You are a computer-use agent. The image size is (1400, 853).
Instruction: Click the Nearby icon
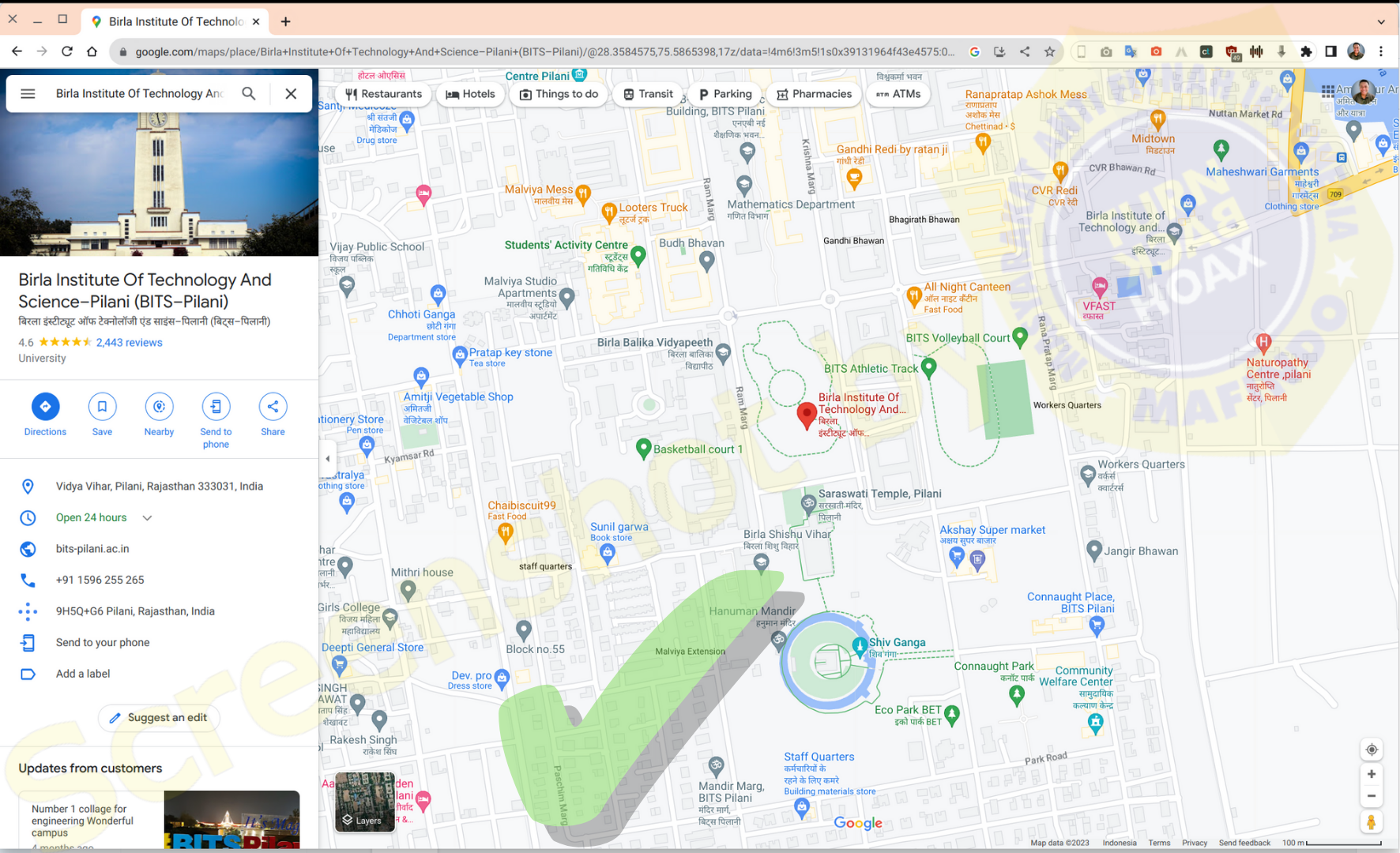[159, 406]
